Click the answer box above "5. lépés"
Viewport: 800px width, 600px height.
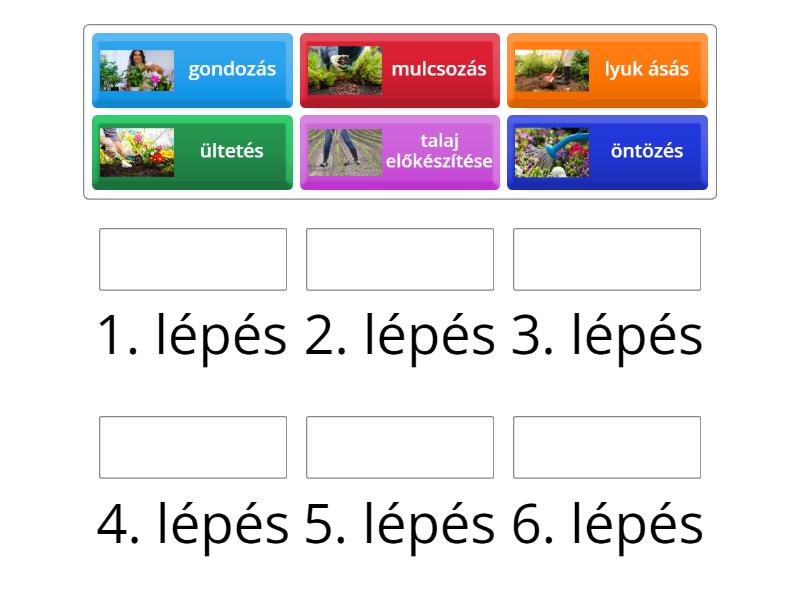[x=400, y=447]
